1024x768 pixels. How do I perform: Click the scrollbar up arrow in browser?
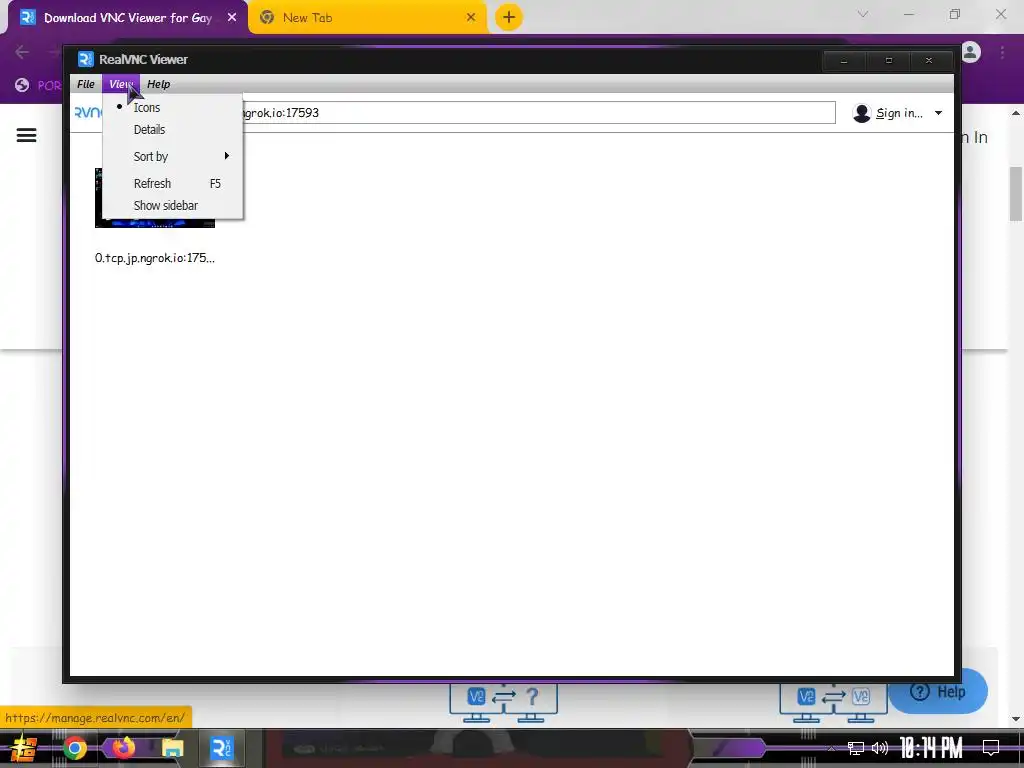coord(1016,114)
